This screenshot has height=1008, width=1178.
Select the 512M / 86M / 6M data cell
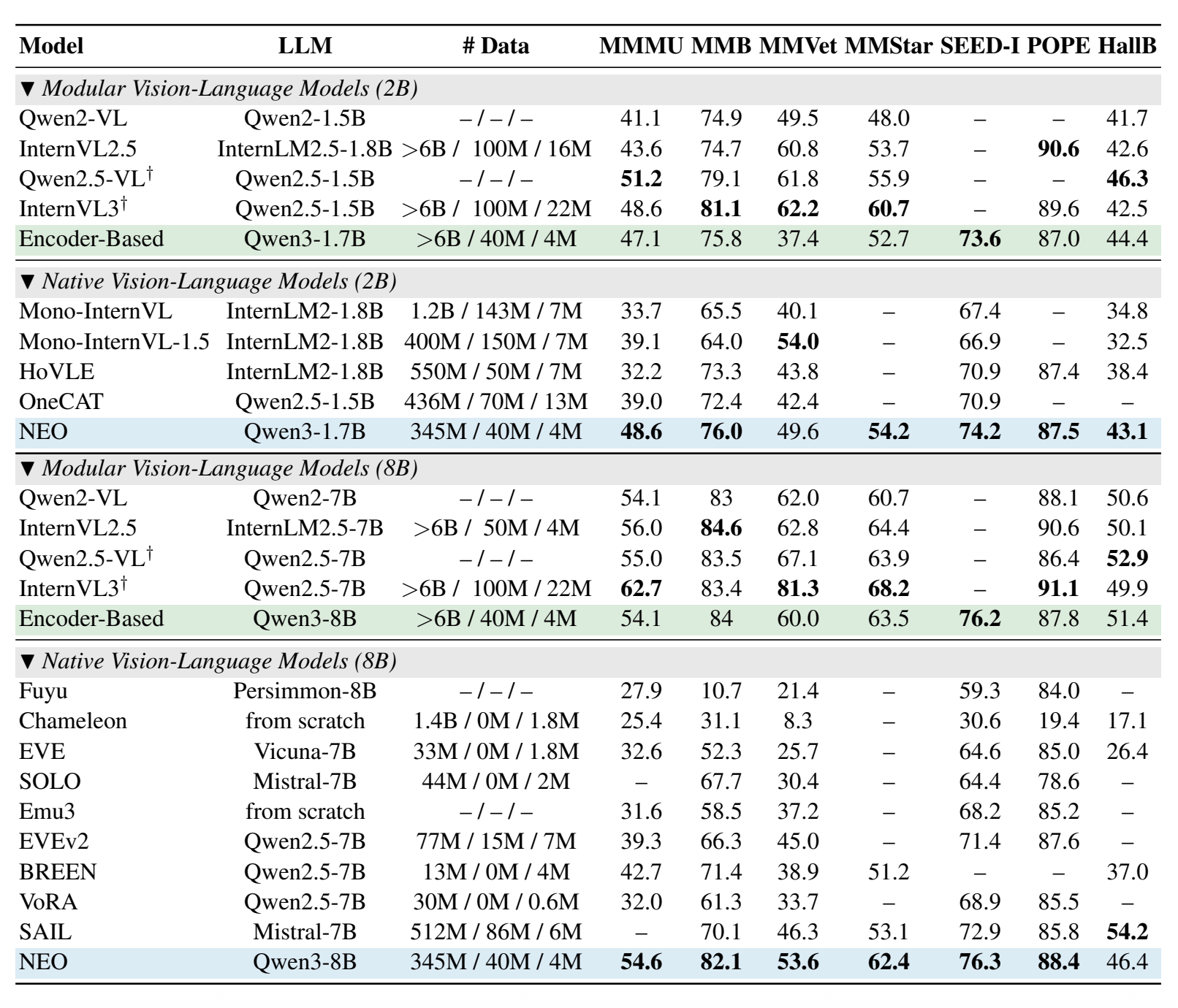coord(495,932)
